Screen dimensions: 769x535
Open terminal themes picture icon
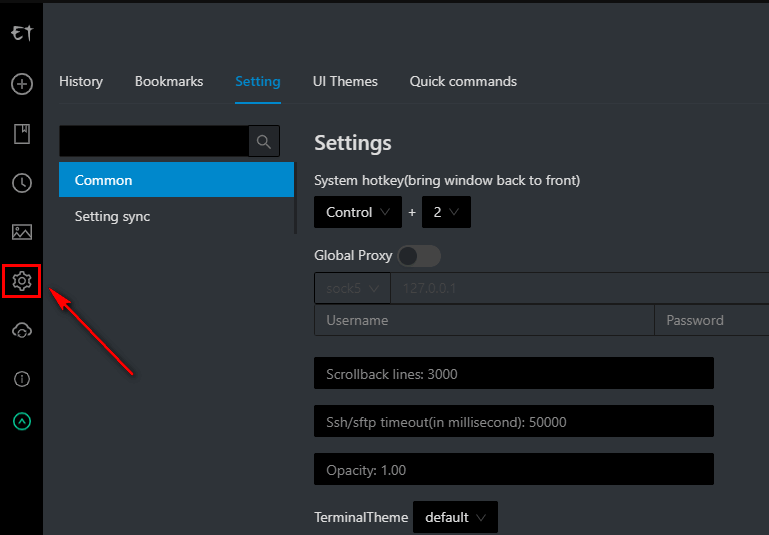point(21,232)
